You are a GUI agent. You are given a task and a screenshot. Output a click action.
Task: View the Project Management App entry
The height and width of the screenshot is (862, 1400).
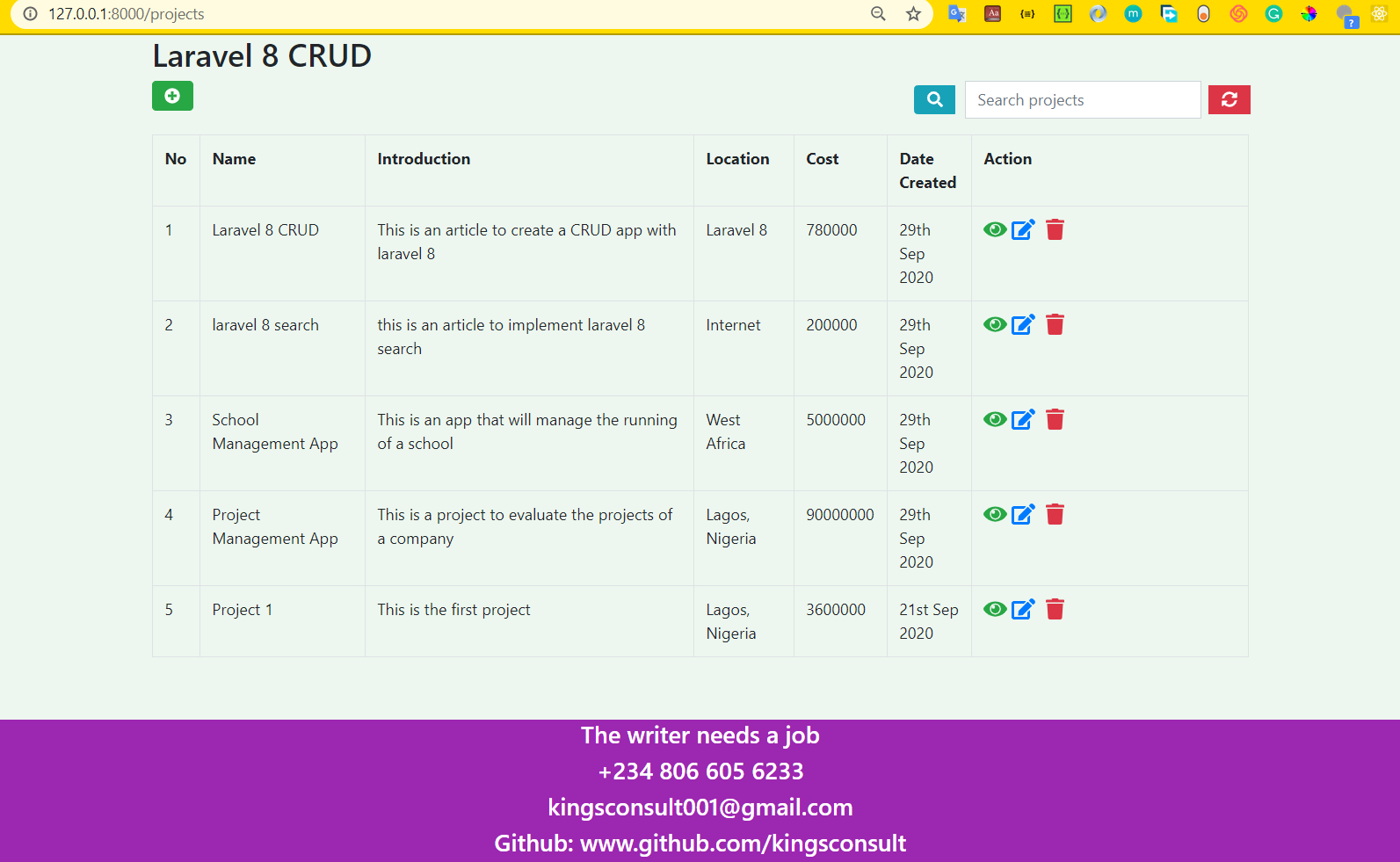[995, 514]
